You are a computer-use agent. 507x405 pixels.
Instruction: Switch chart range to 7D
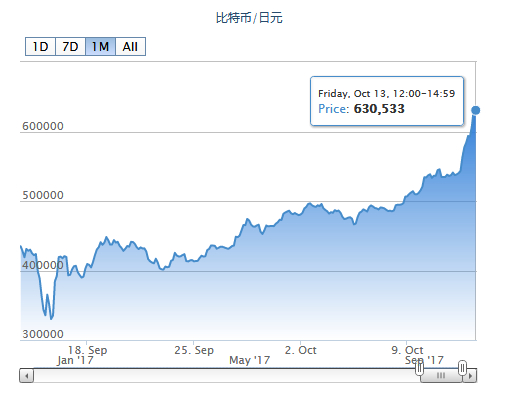[70, 47]
